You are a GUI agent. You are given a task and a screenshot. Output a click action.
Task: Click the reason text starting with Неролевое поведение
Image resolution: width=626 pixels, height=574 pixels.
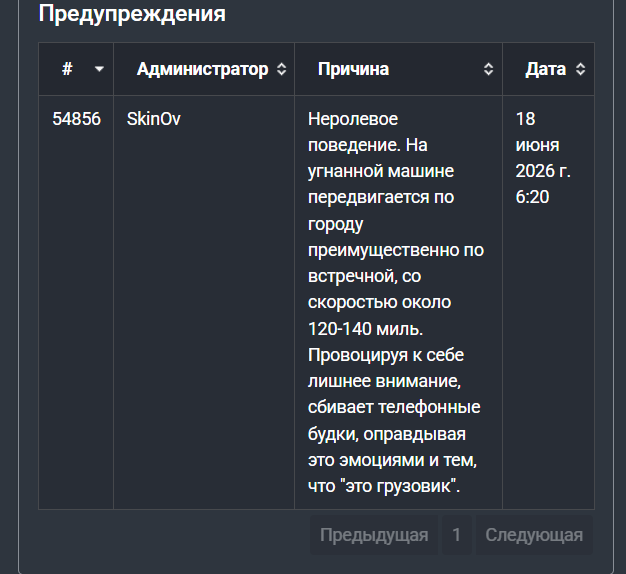(396, 303)
